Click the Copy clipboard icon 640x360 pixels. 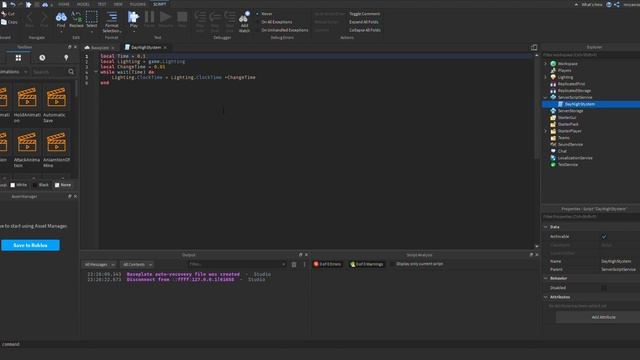point(4,22)
